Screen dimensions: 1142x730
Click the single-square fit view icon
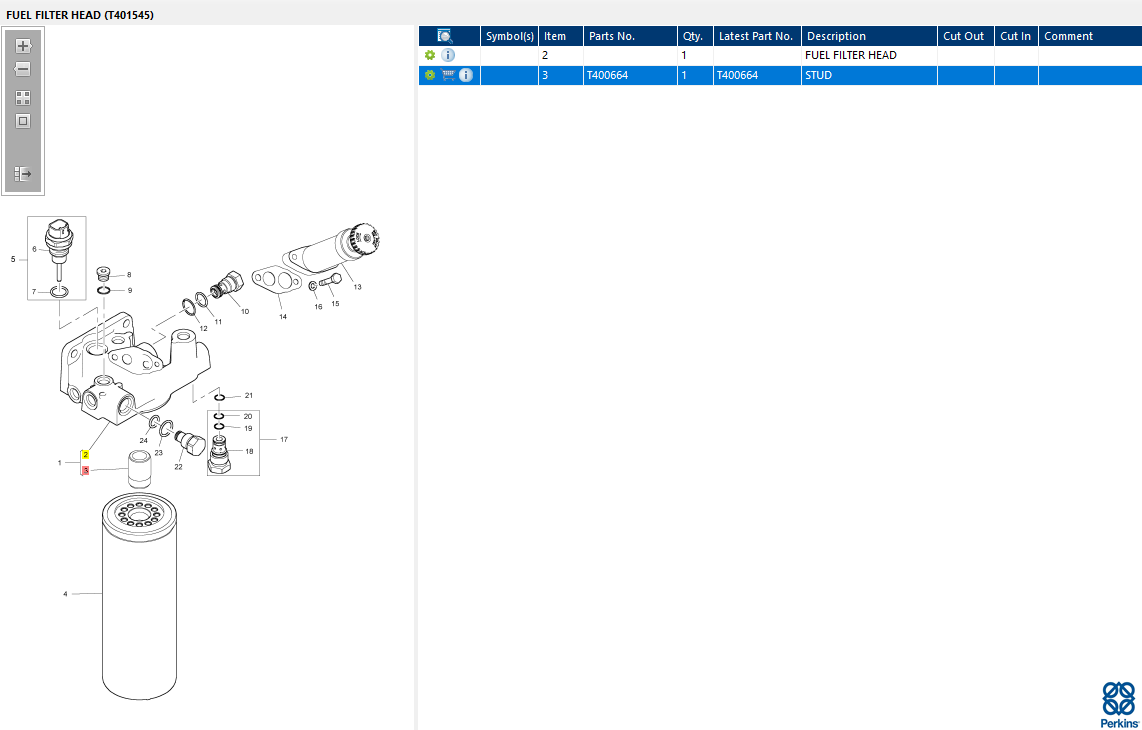click(x=23, y=121)
